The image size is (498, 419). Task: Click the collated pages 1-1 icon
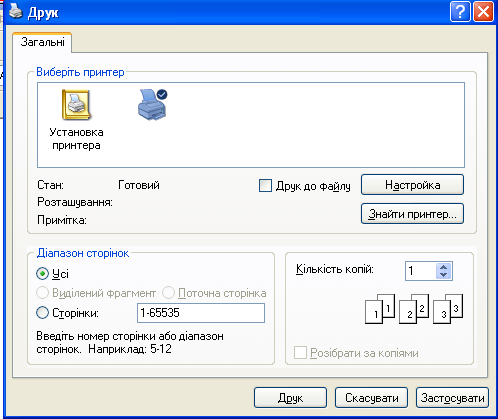[x=380, y=309]
